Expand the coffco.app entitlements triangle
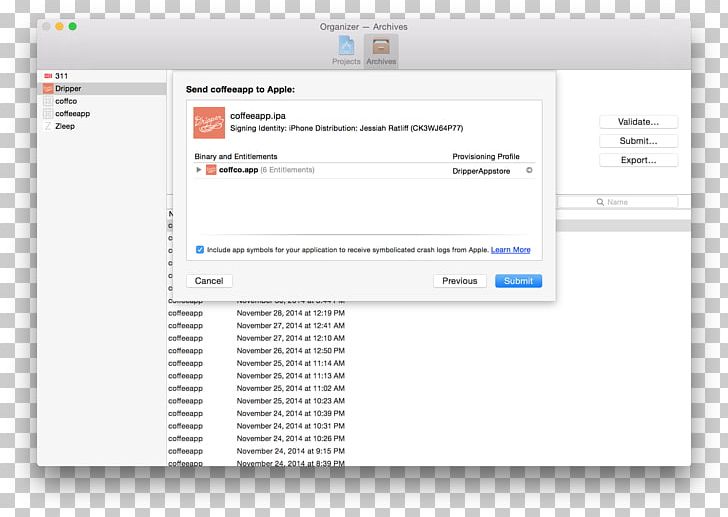This screenshot has height=517, width=728. 199,170
